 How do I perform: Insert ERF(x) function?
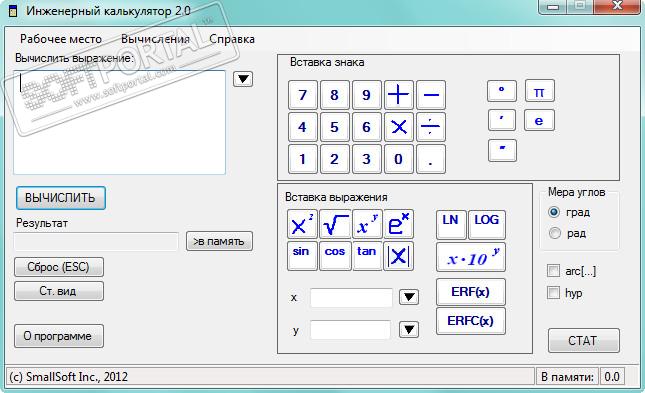pos(471,292)
